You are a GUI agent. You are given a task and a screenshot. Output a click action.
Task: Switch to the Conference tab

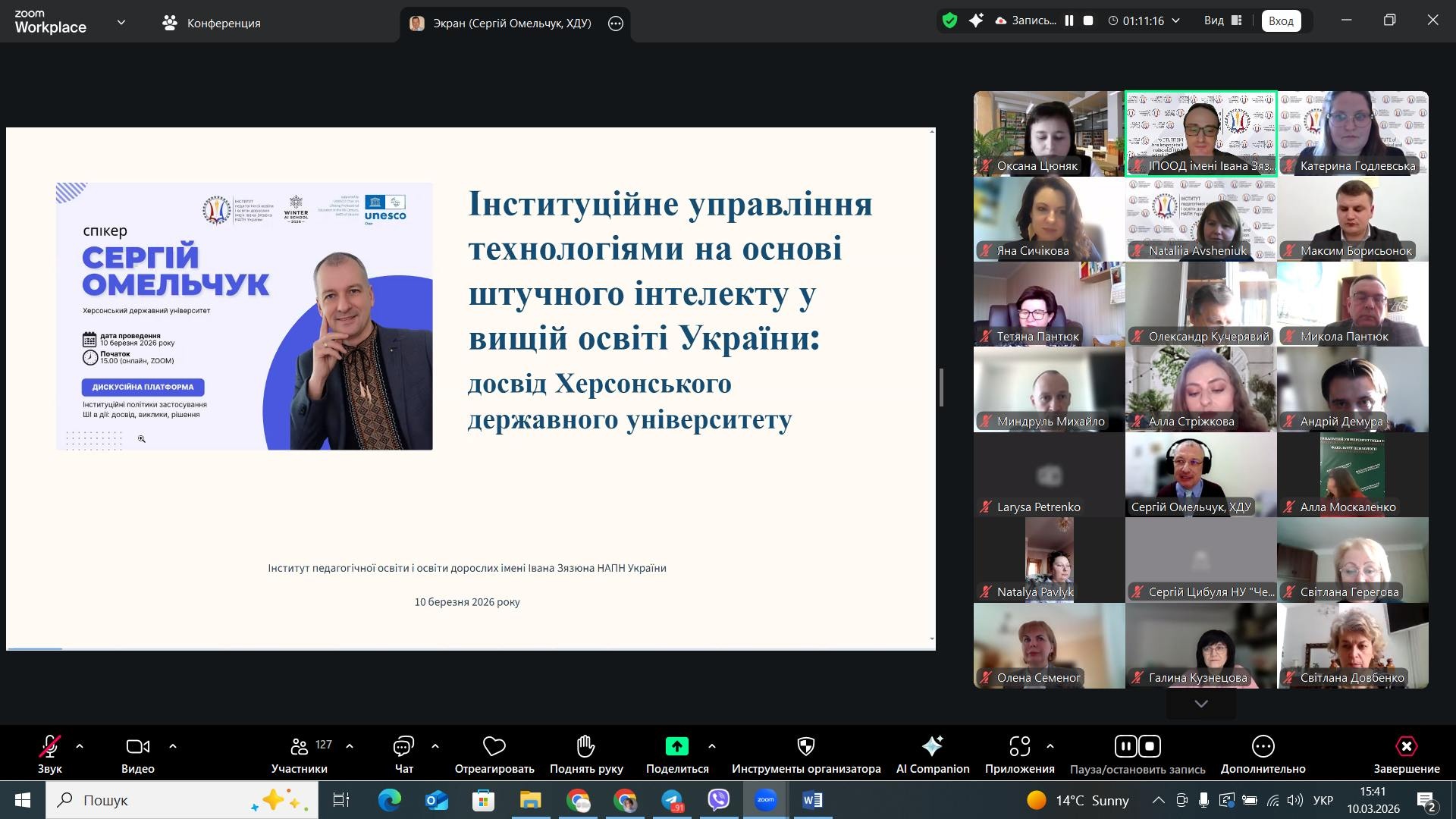(x=212, y=24)
